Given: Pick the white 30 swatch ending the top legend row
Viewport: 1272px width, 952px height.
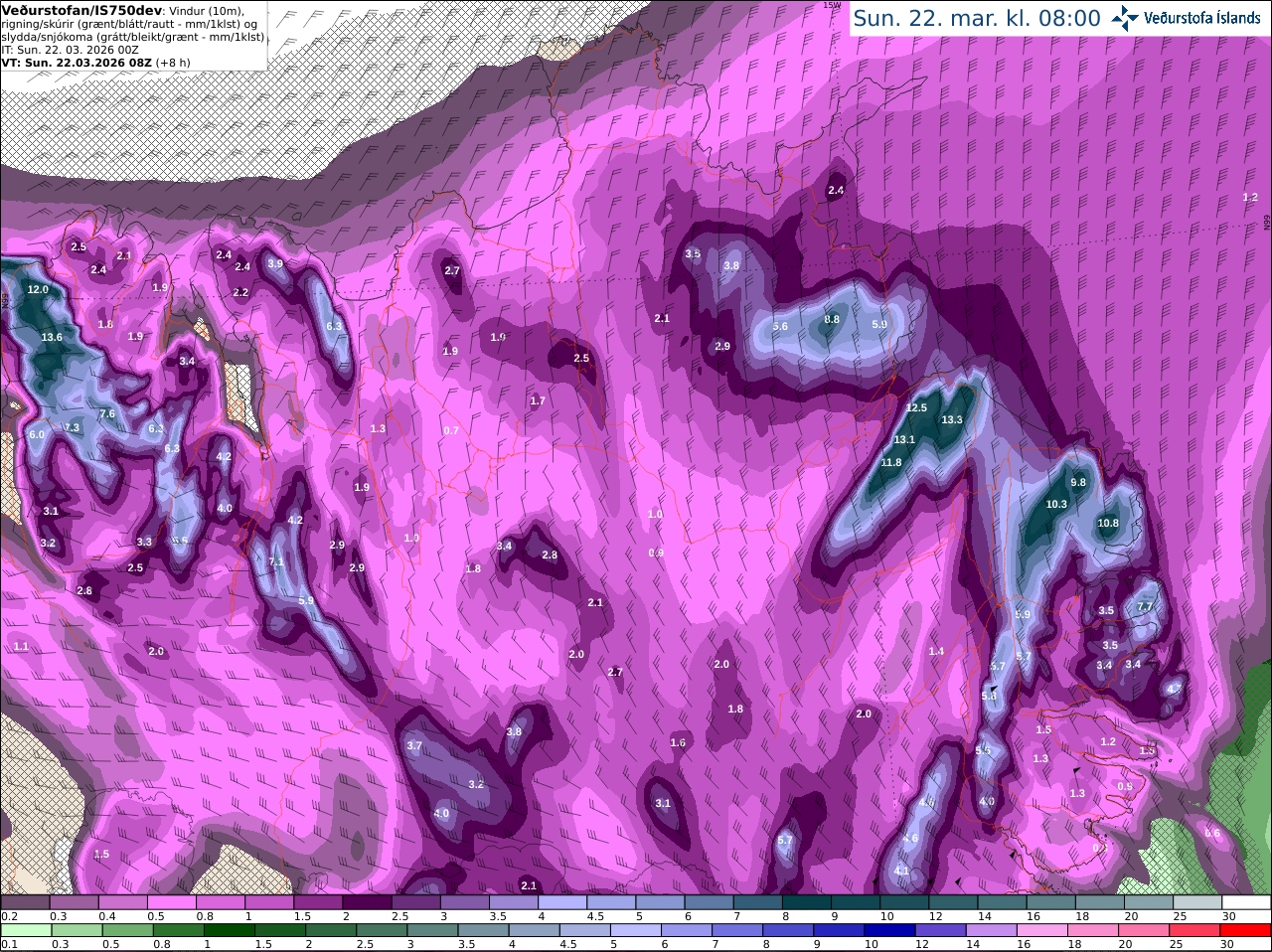Looking at the screenshot, I should coord(1246,901).
